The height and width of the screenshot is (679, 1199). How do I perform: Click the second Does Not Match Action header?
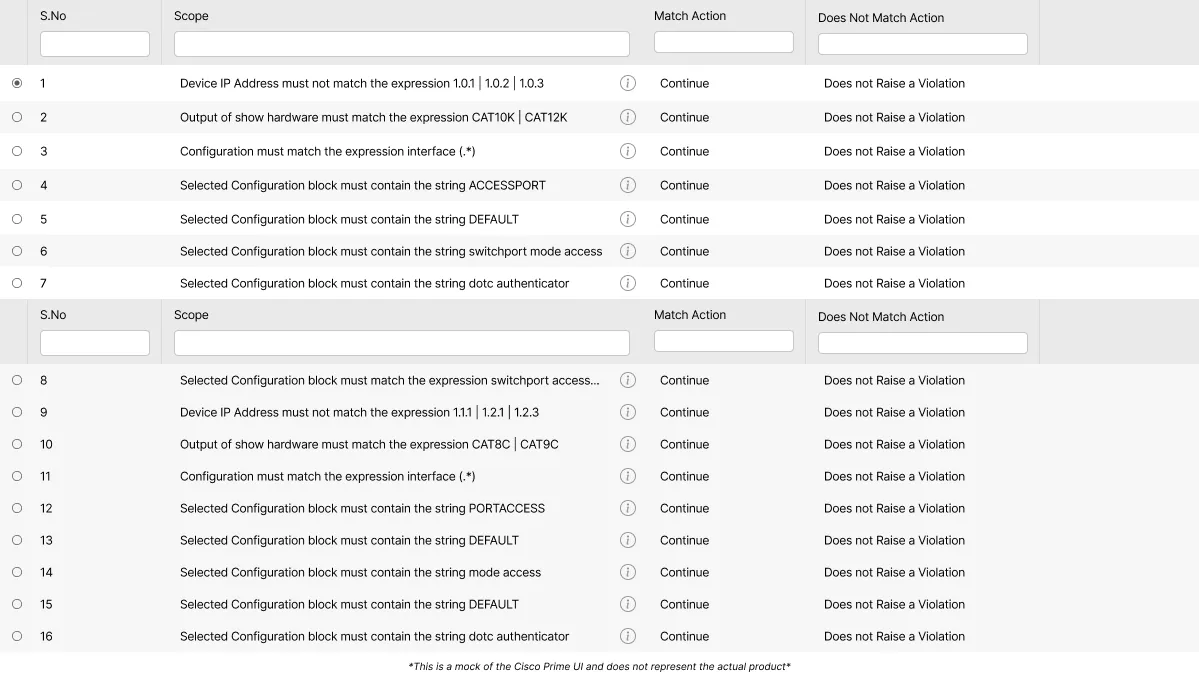click(x=881, y=317)
